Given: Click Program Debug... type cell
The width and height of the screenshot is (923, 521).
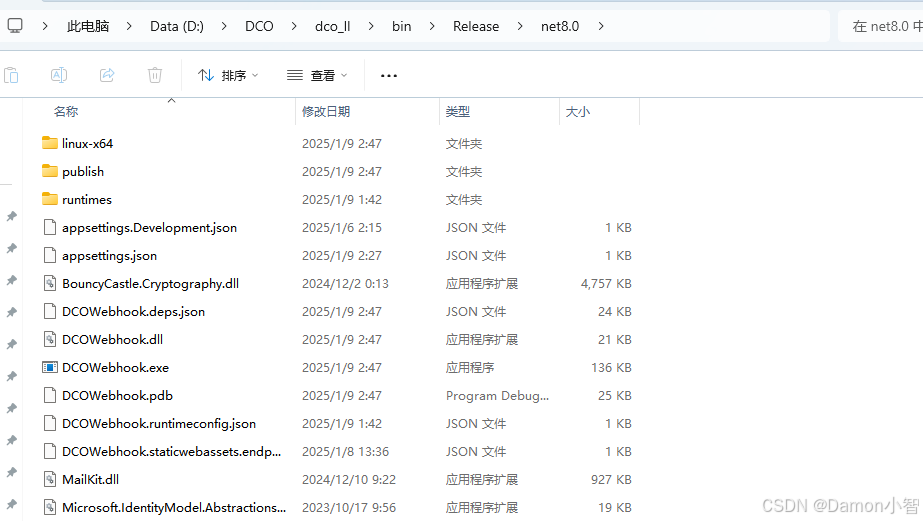Looking at the screenshot, I should point(497,395).
